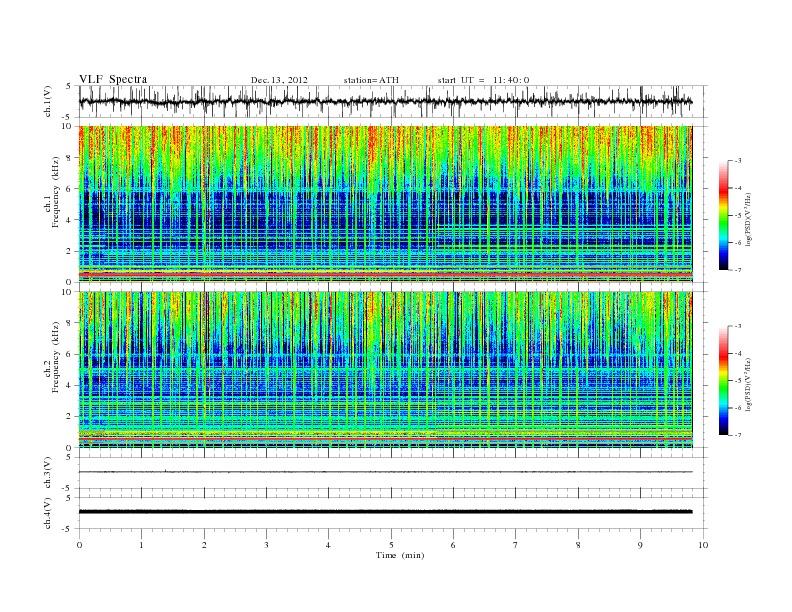Click time-axis tick label "4"
Viewport: 792px width, 612px height.
pyautogui.click(x=328, y=545)
